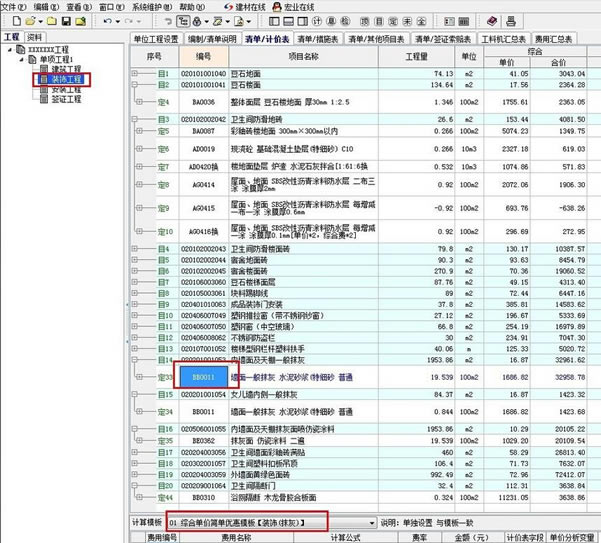Click the 编号 column header
601x543 pixels.
(x=204, y=56)
